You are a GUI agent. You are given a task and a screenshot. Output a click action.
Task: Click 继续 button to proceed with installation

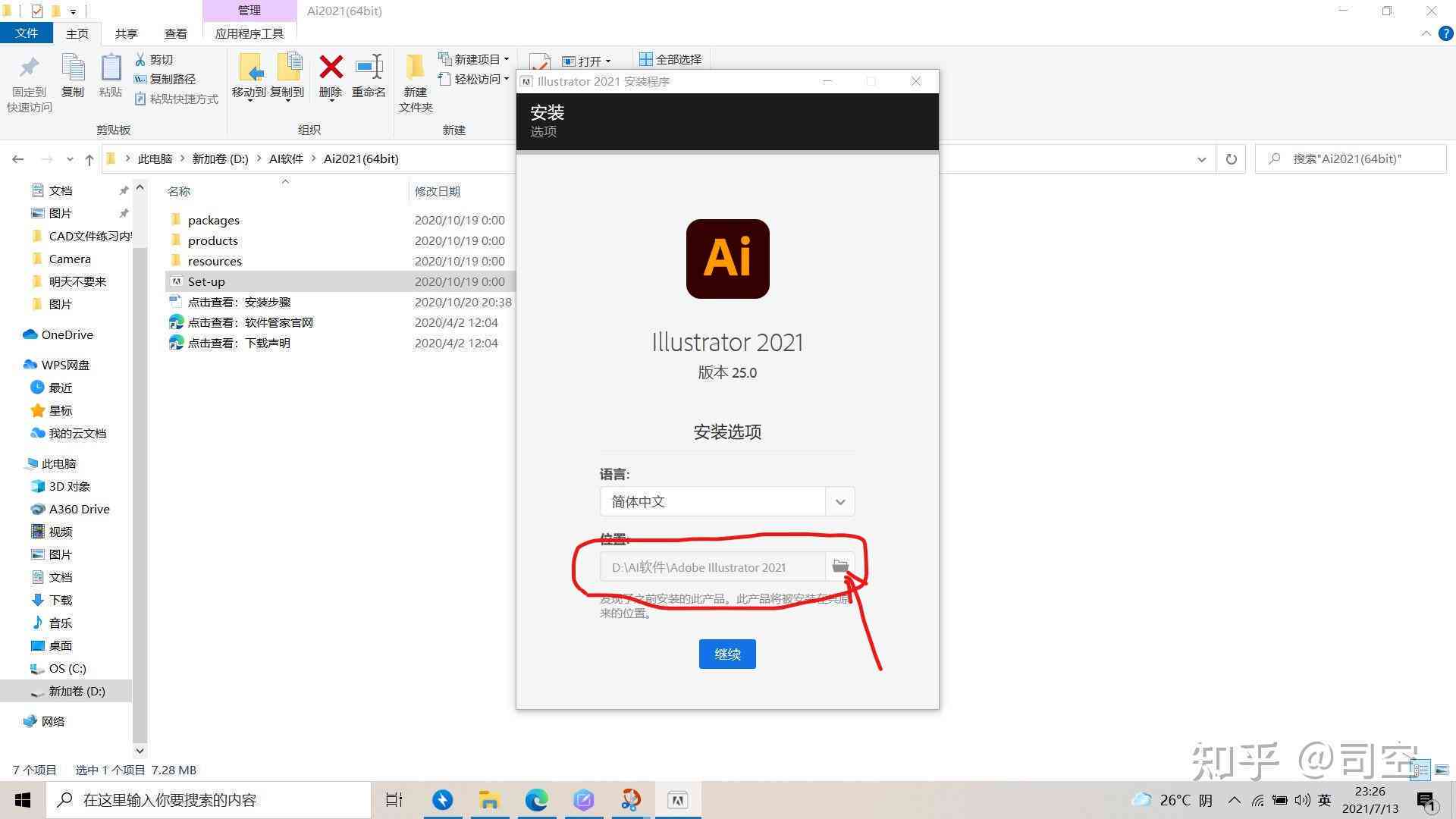pyautogui.click(x=728, y=653)
